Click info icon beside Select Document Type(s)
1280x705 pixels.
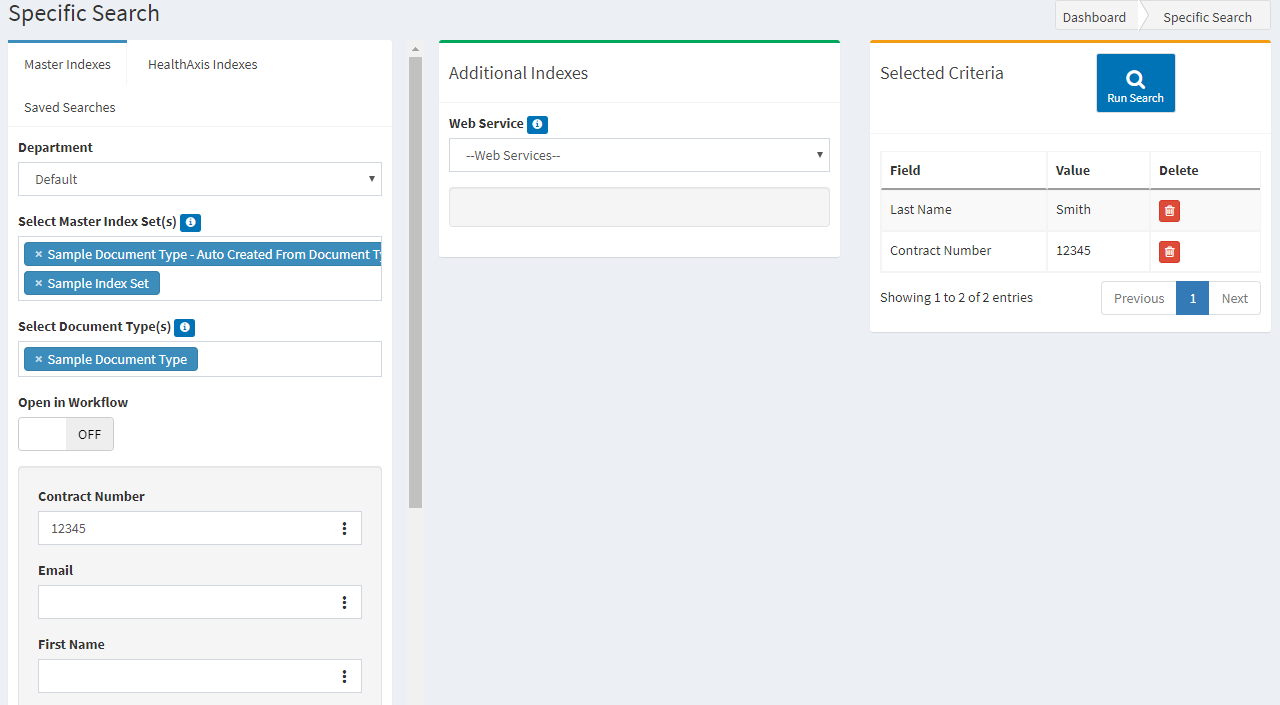[184, 328]
